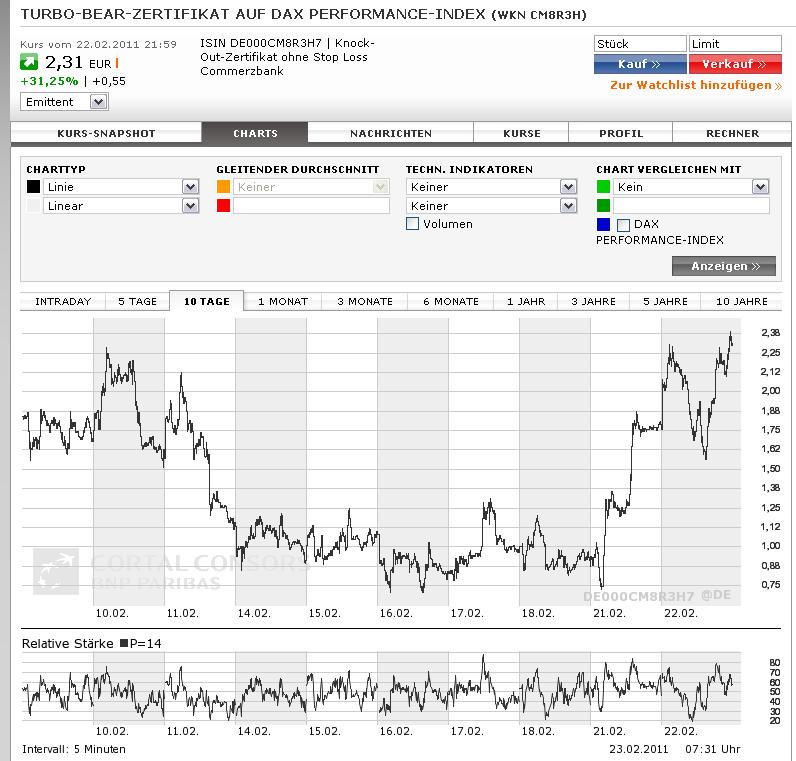Click the dark green comparison color swatch
The image size is (796, 761).
(603, 206)
